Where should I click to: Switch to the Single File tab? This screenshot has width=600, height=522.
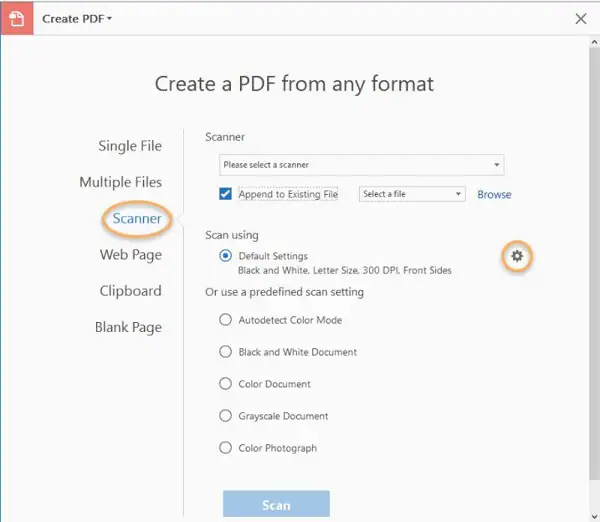(x=130, y=146)
